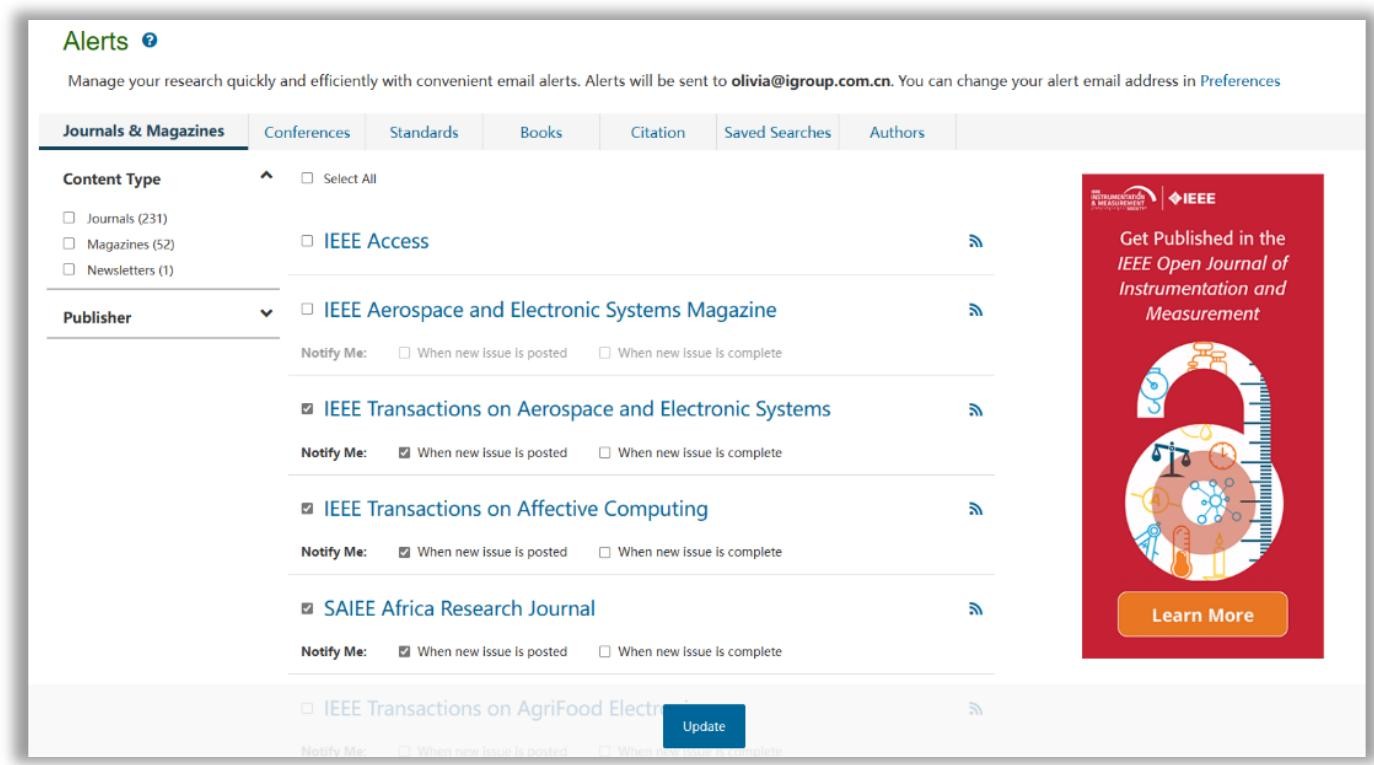Image resolution: width=1374 pixels, height=765 pixels.
Task: Click the IEEE logo in the red ad banner
Action: tap(1192, 197)
